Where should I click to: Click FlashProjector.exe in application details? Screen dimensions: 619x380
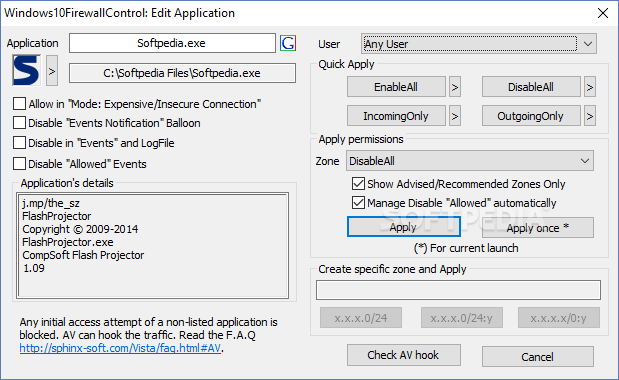pos(68,242)
